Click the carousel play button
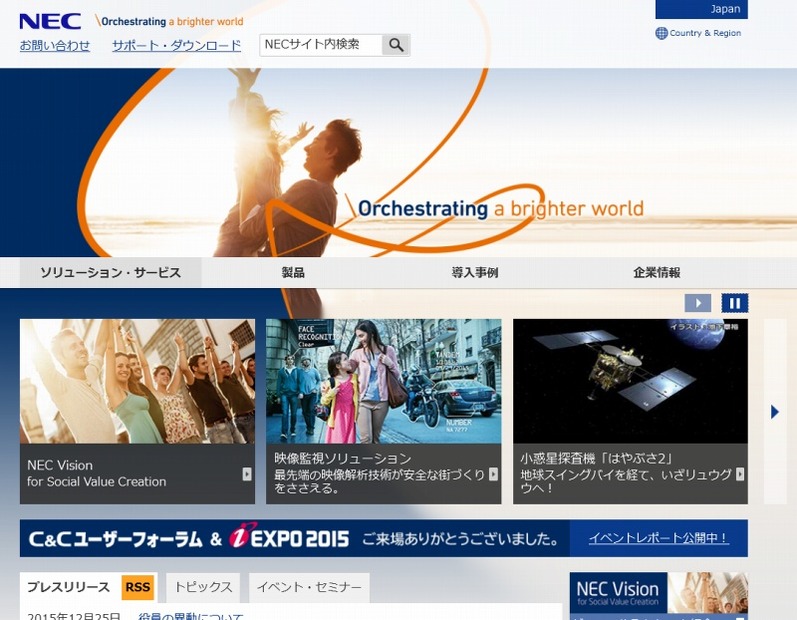This screenshot has width=797, height=620. [697, 303]
